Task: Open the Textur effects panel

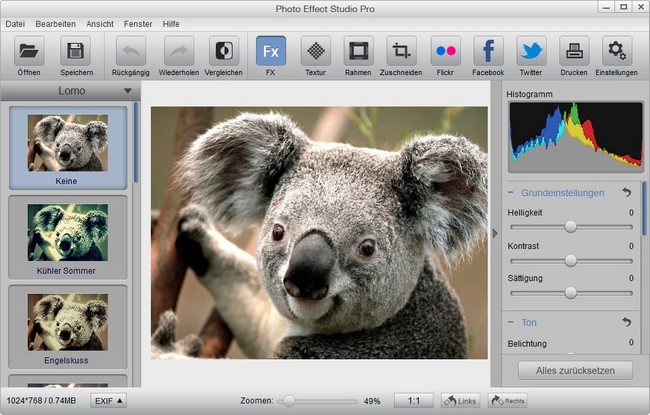Action: click(316, 51)
